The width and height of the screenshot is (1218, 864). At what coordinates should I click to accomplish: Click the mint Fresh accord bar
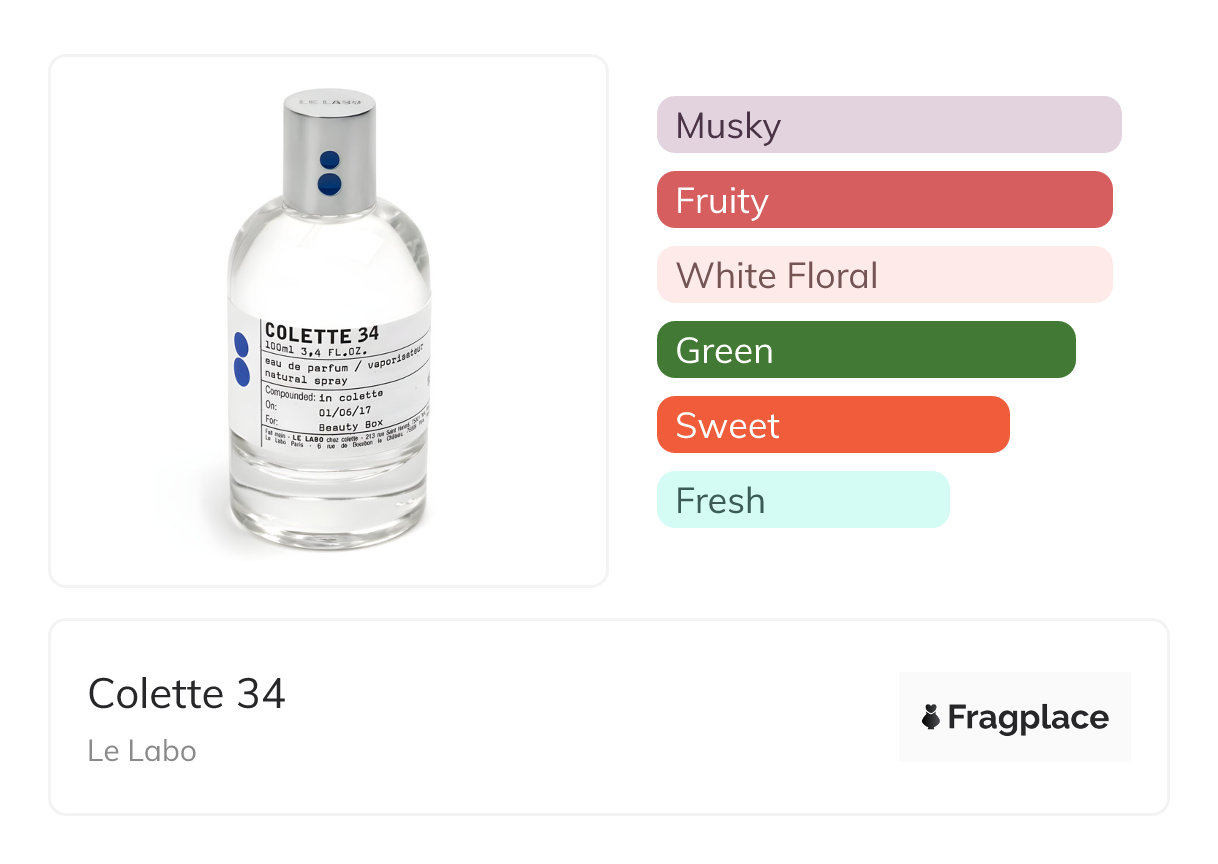pos(802,500)
